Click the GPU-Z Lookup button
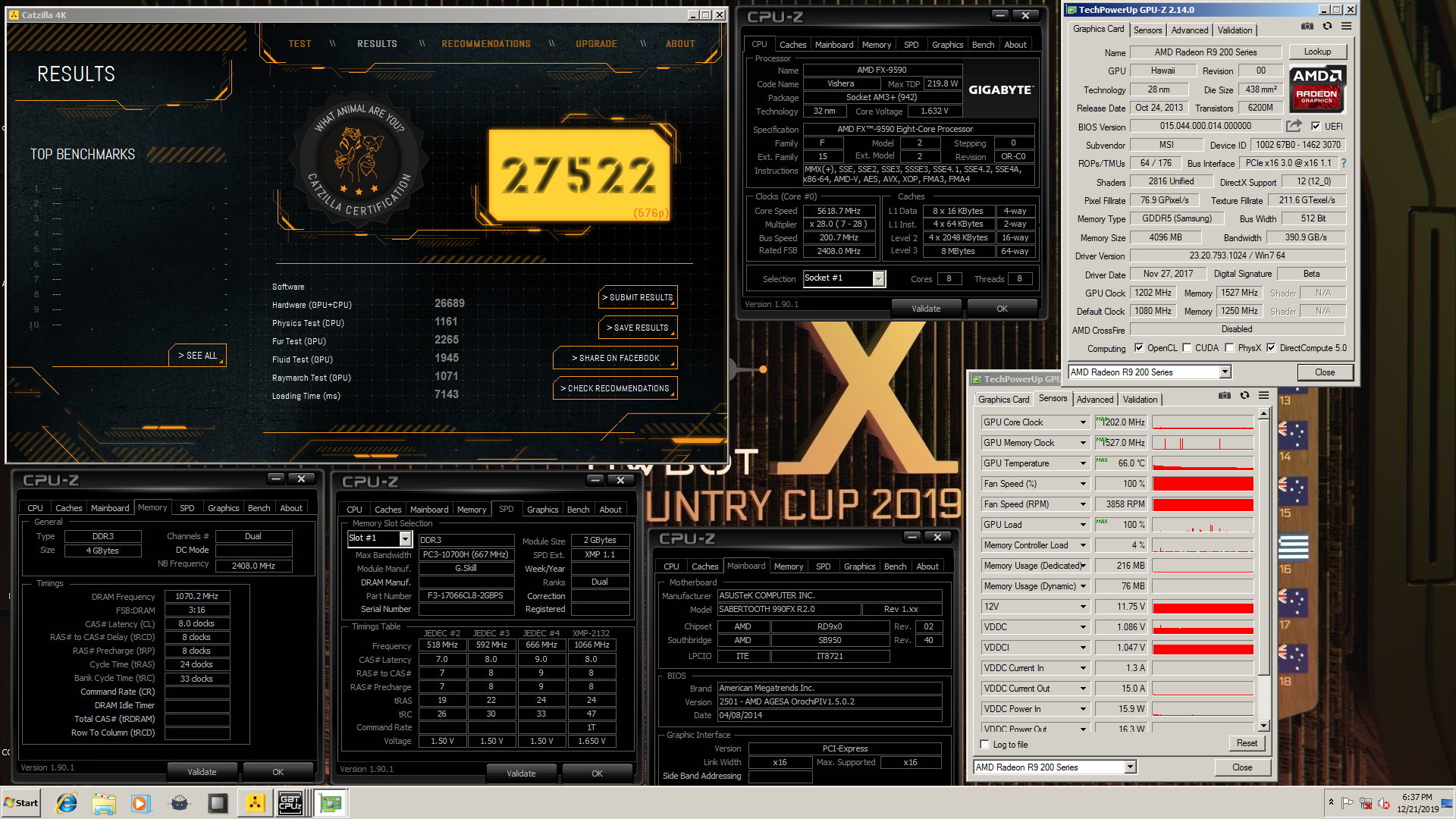Screen dimensions: 1456x819 click(x=1317, y=52)
